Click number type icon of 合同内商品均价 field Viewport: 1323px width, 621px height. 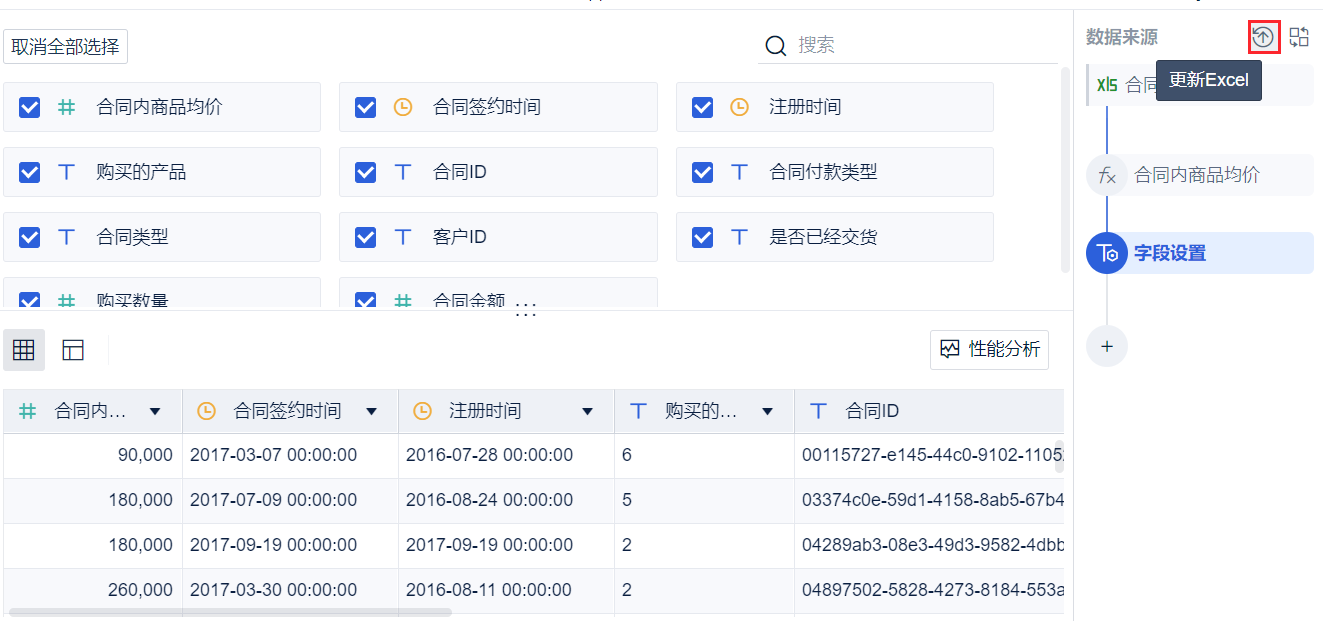click(x=66, y=107)
